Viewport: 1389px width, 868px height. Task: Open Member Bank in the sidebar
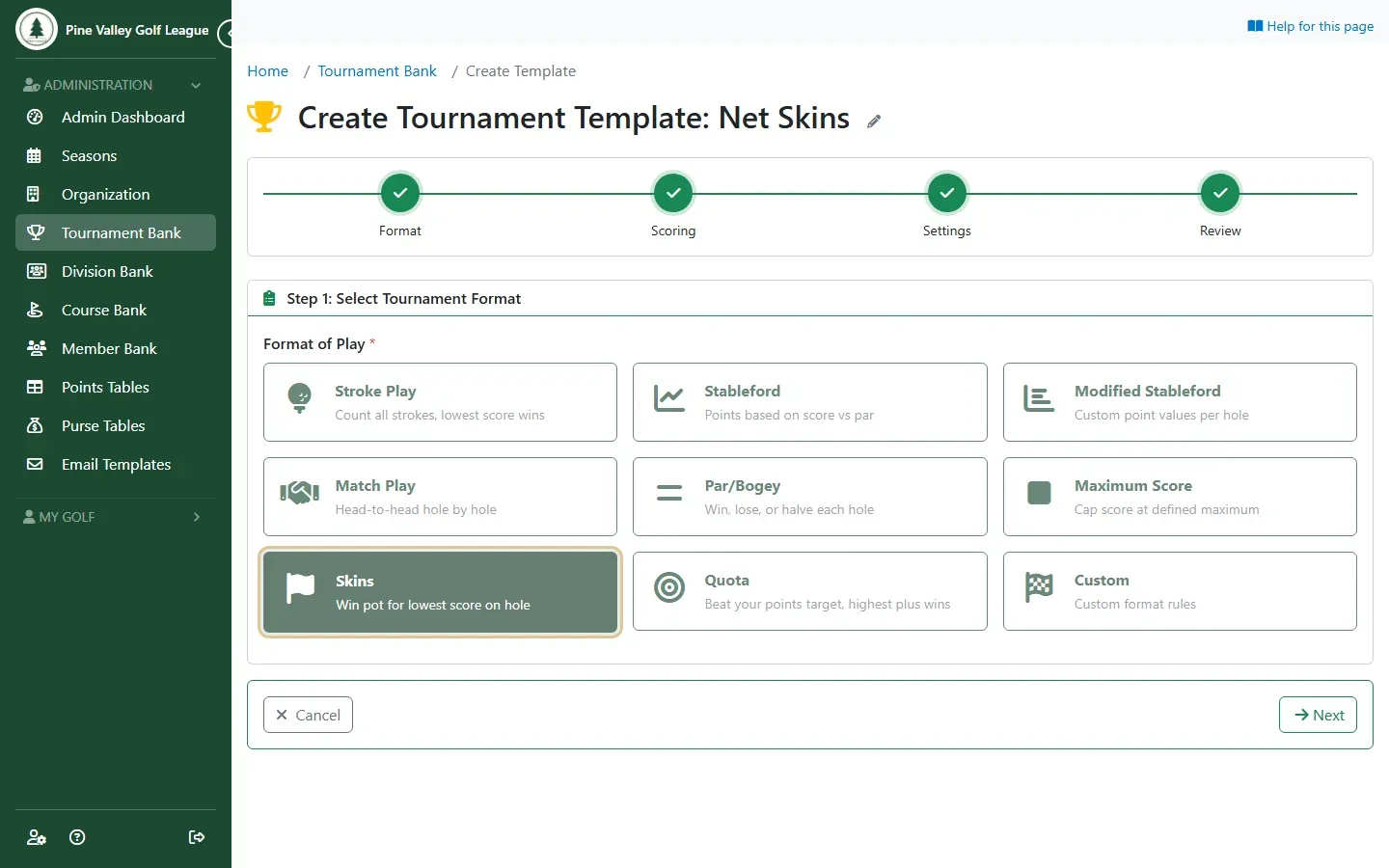tap(116, 348)
